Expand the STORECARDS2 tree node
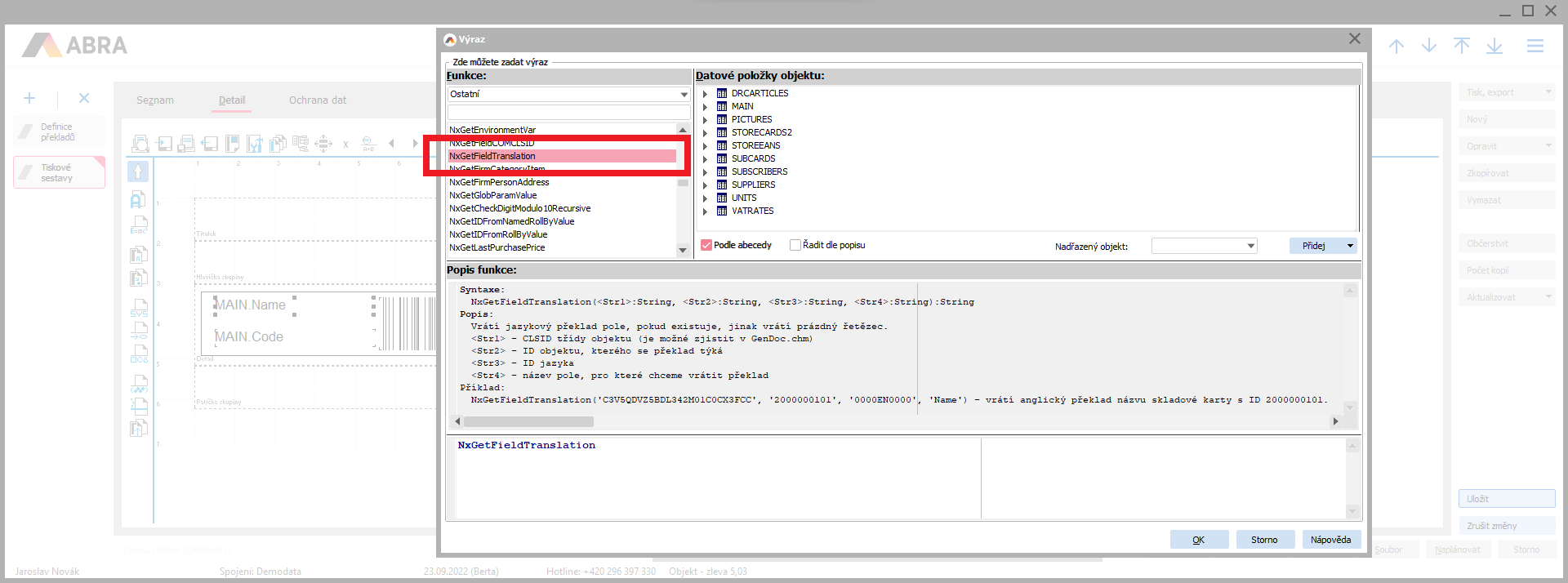 (x=705, y=132)
